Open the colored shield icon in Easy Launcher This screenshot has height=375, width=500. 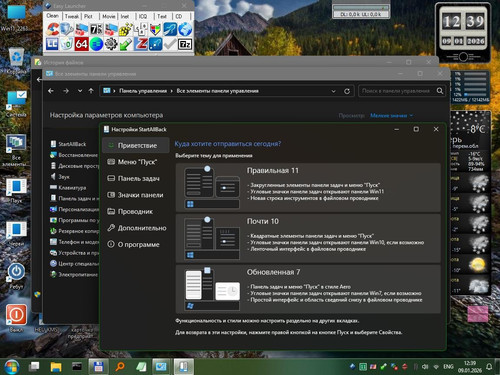pos(155,29)
